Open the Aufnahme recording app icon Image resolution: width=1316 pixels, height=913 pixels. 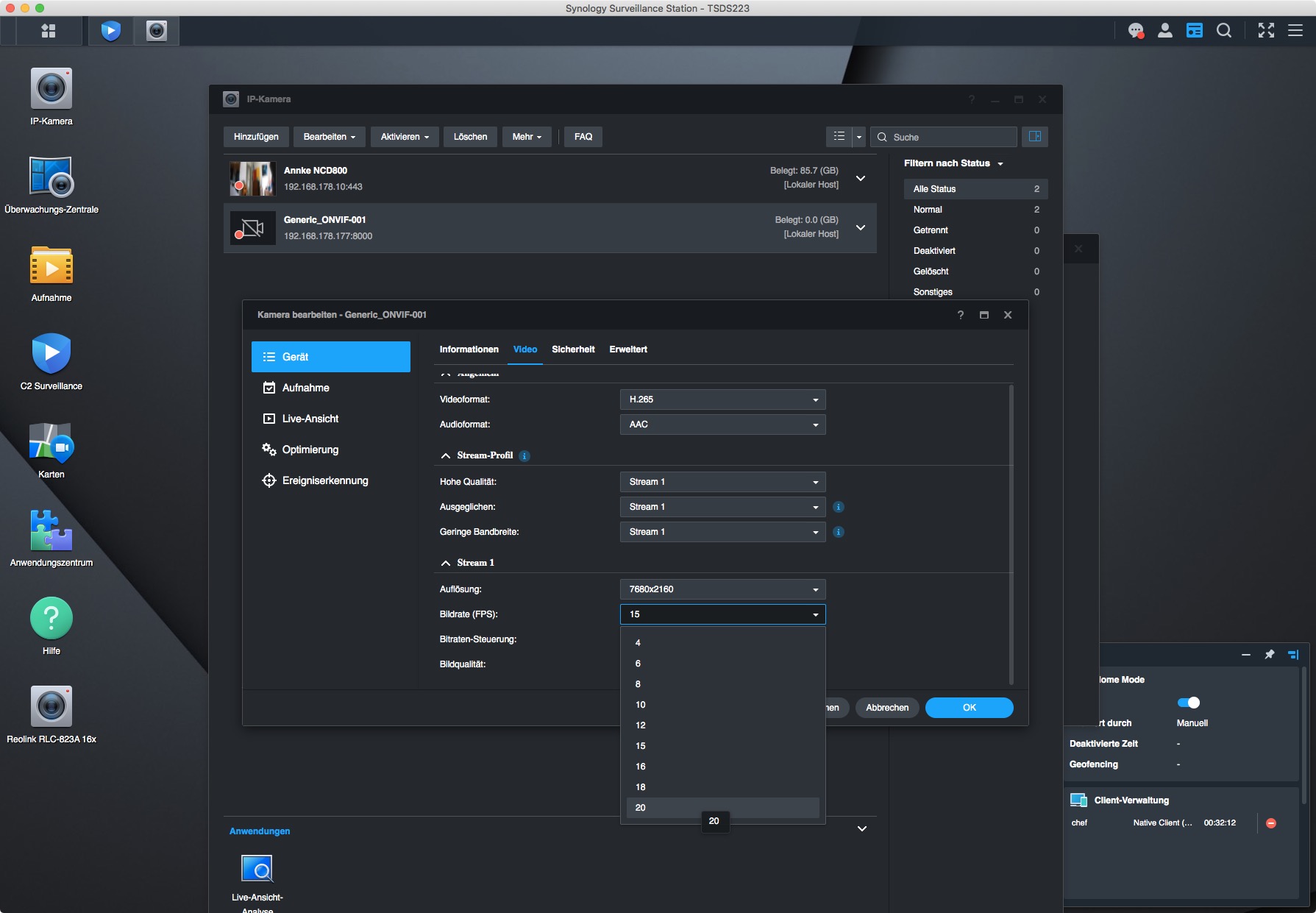(x=51, y=266)
